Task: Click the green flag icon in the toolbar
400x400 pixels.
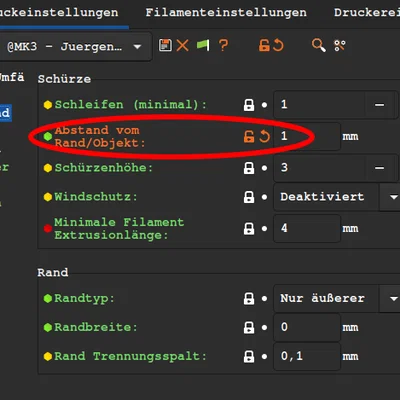Action: pos(203,45)
